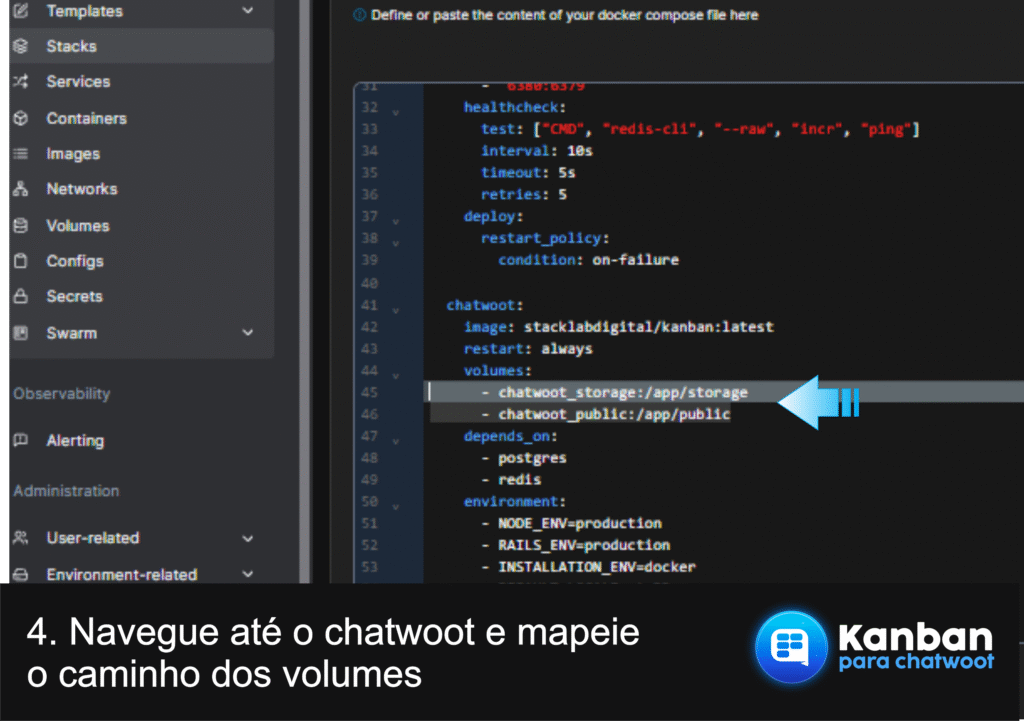
Task: Open the Configs menu item
Action: click(74, 261)
